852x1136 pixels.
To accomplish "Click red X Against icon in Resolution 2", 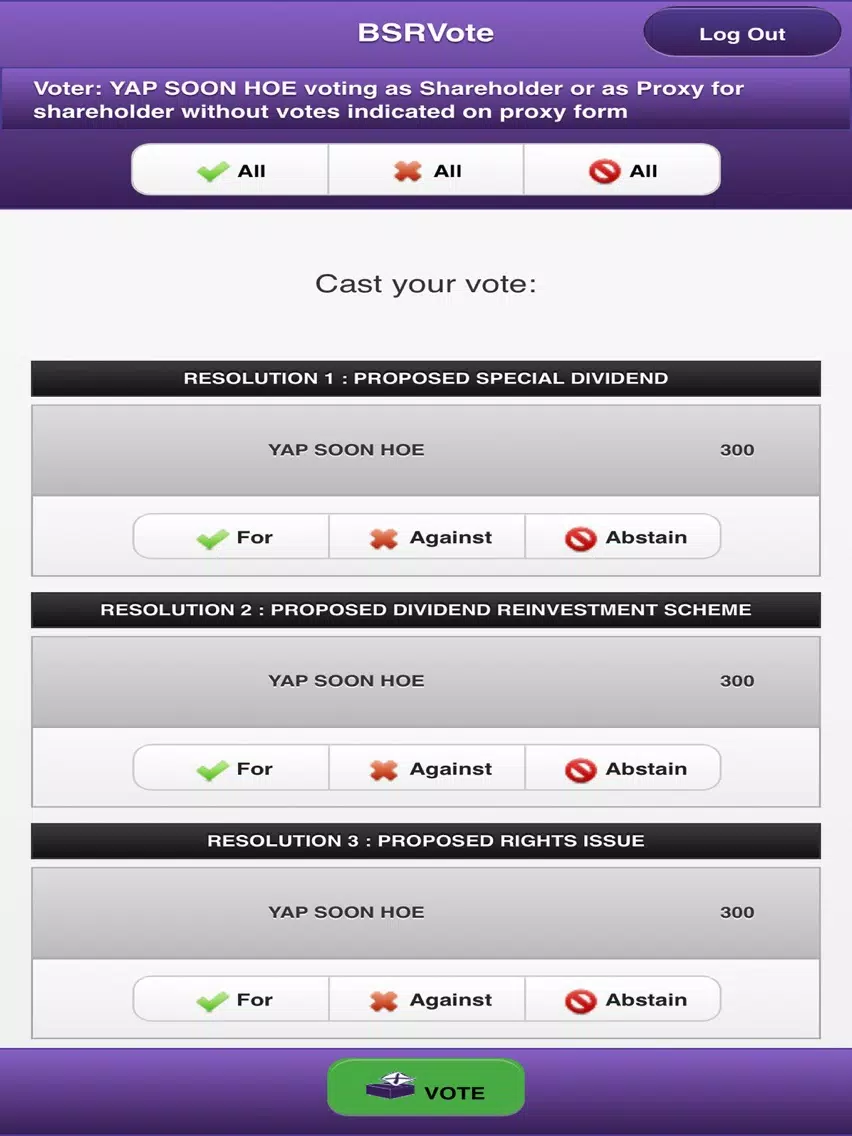I will pyautogui.click(x=384, y=769).
